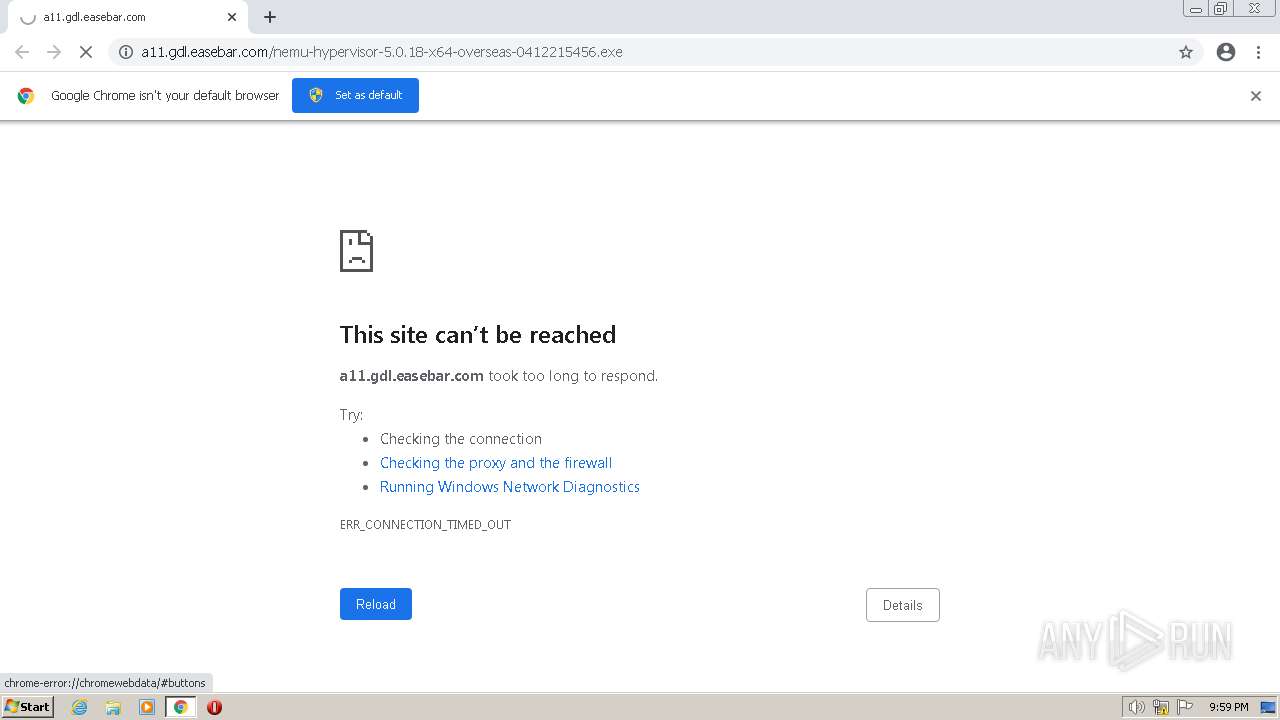
Task: Minimize the Chrome window
Action: coord(1196,9)
